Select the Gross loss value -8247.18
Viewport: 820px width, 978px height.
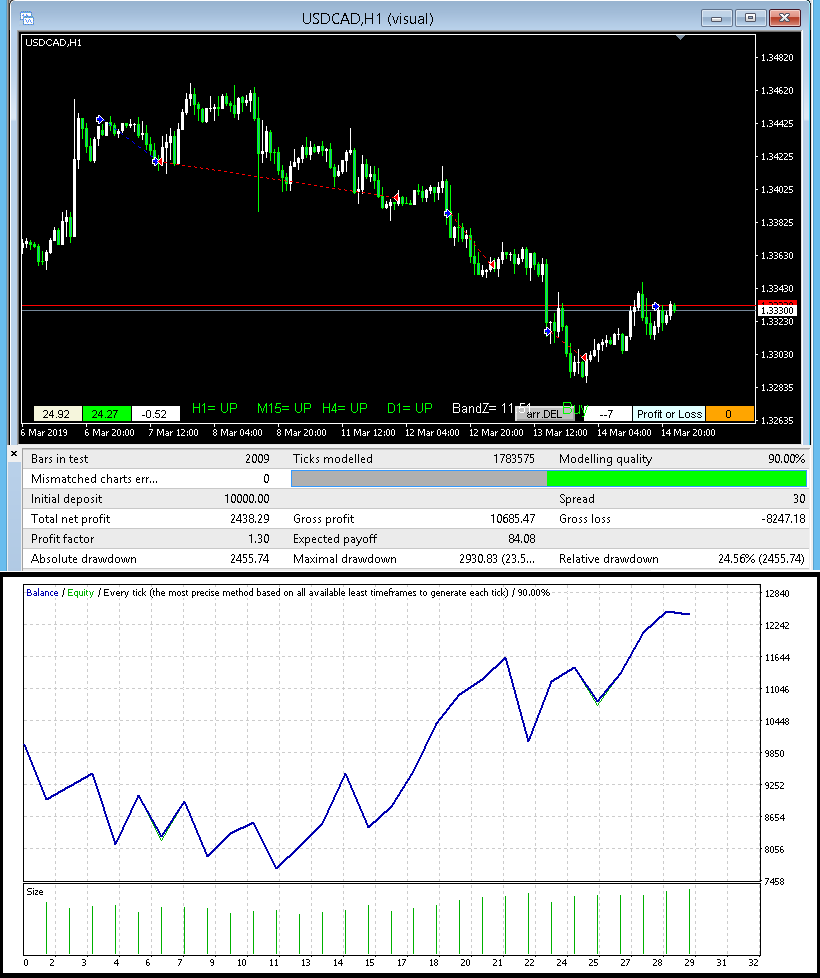(781, 518)
